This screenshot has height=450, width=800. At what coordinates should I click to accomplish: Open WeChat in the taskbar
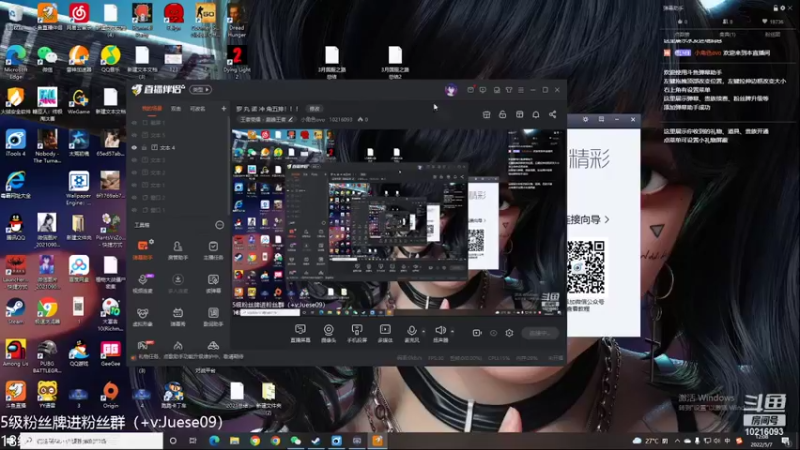tap(295, 440)
